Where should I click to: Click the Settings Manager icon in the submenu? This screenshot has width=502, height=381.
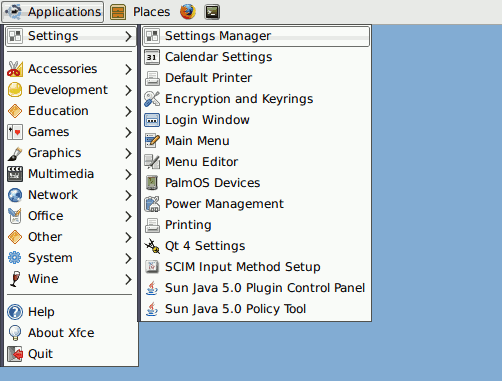[x=152, y=36]
